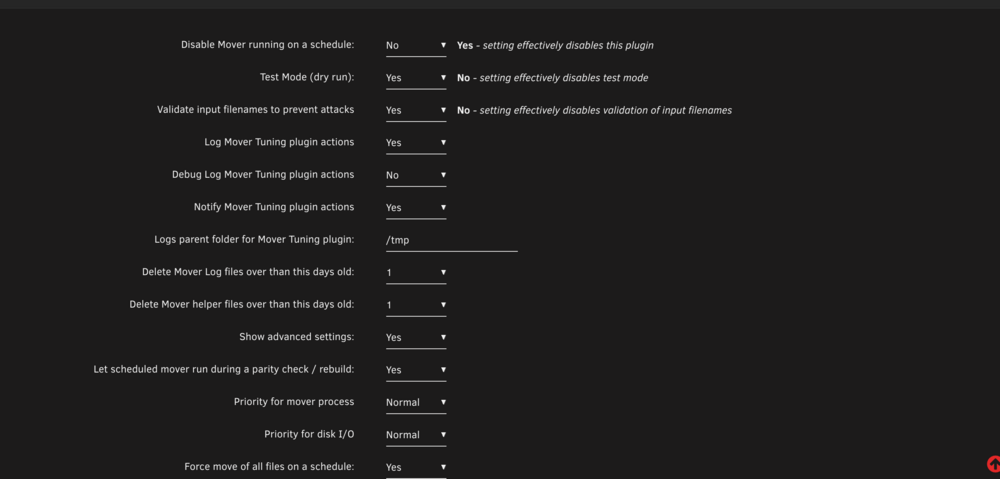Click 'Logs parent folder for Mover Tuning plugin:' label
Viewport: 1000px width, 479px height.
[254, 240]
